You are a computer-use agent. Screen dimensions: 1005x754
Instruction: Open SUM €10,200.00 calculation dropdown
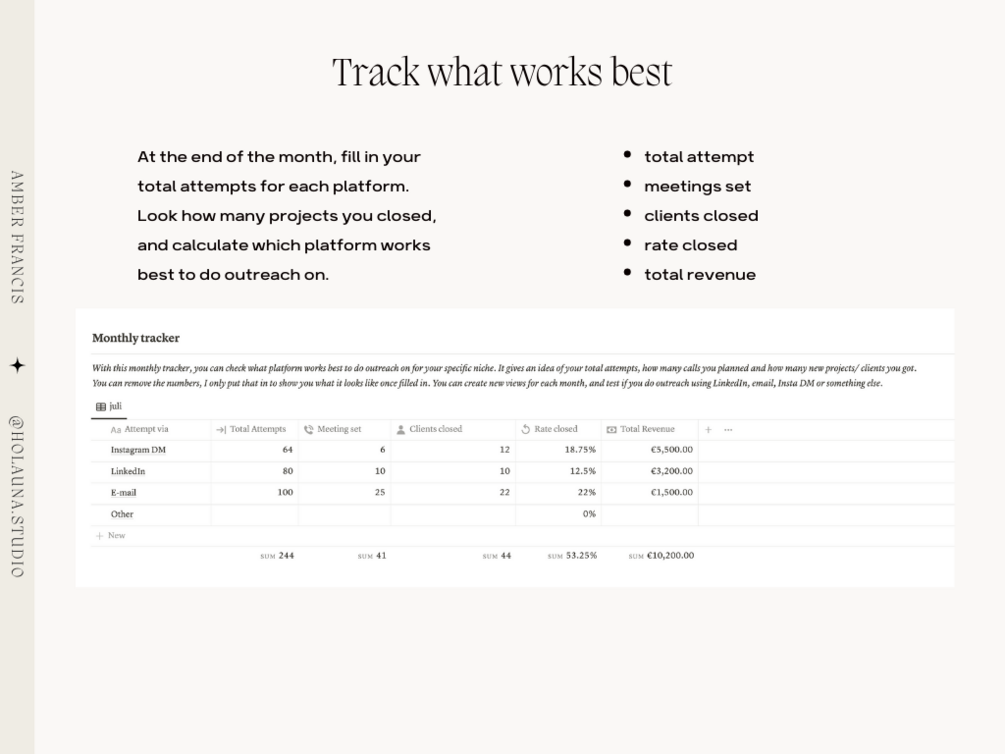(x=661, y=556)
